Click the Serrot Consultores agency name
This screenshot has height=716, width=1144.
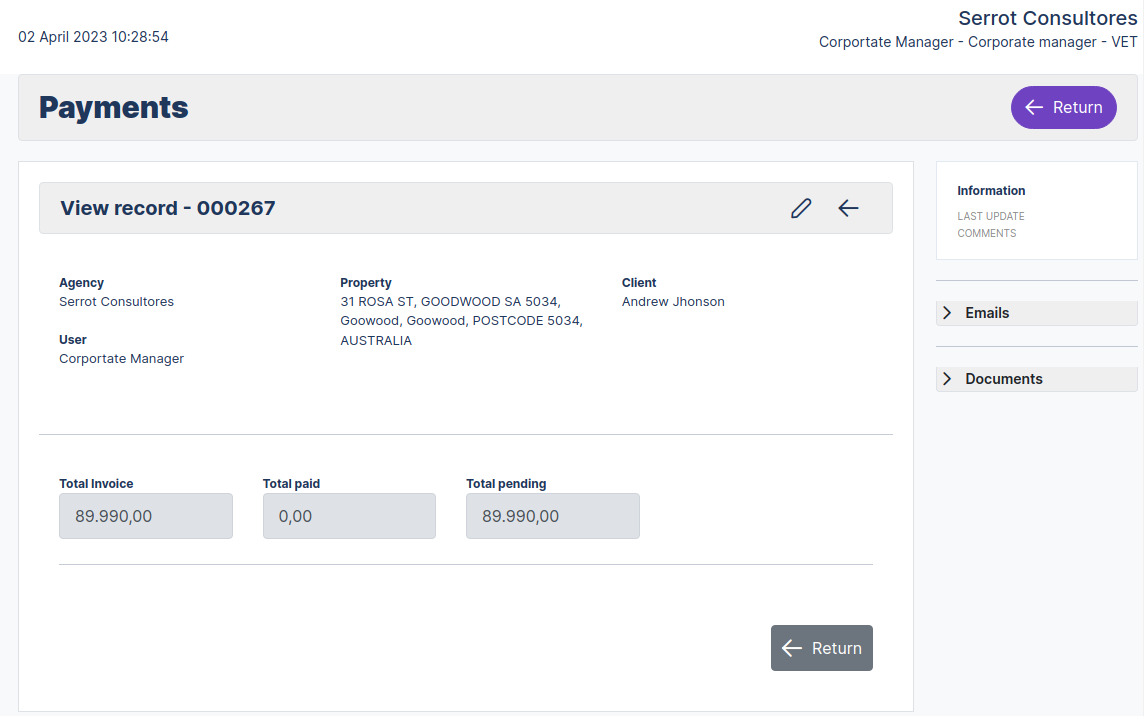[116, 301]
